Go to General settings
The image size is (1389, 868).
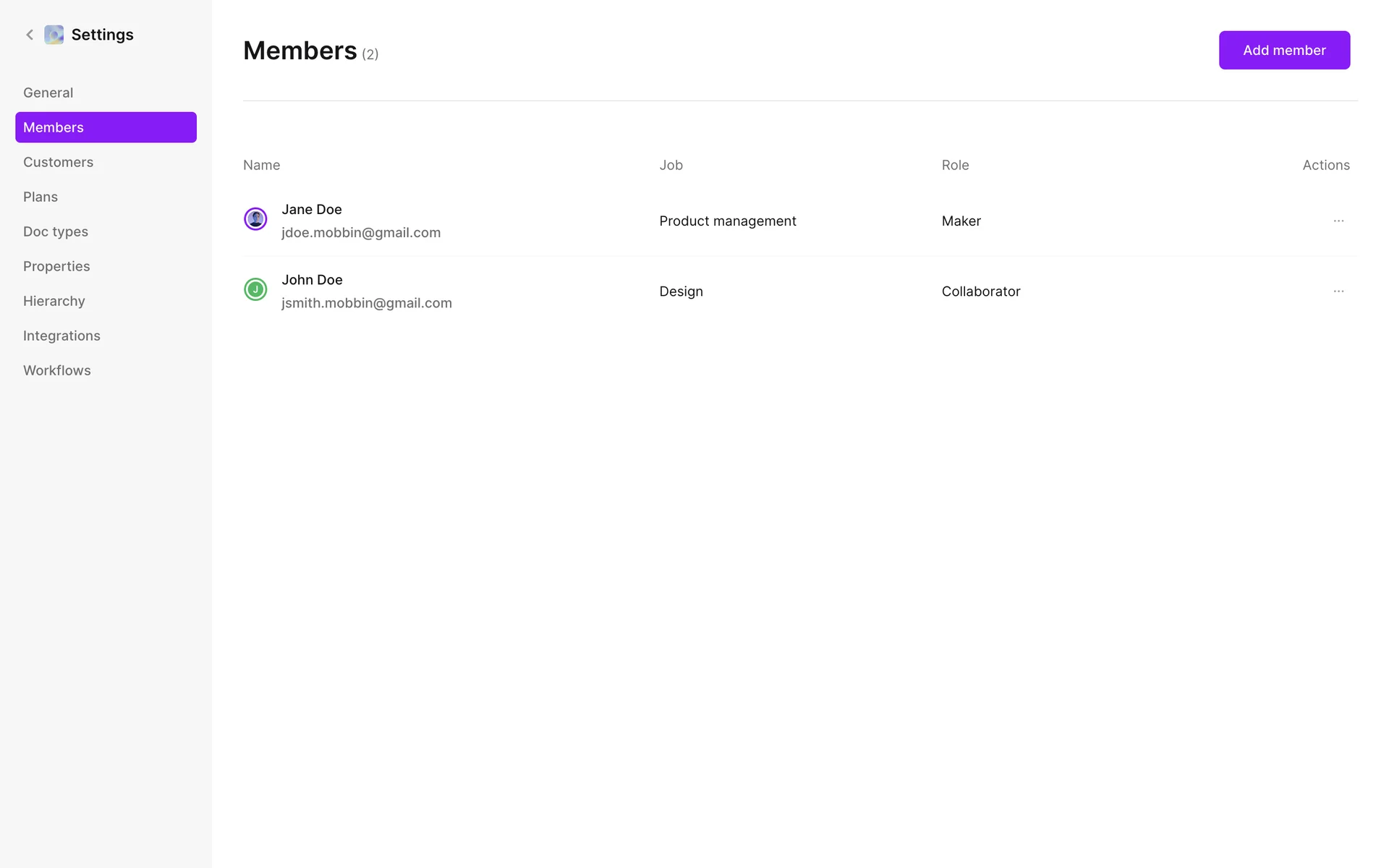pos(48,93)
